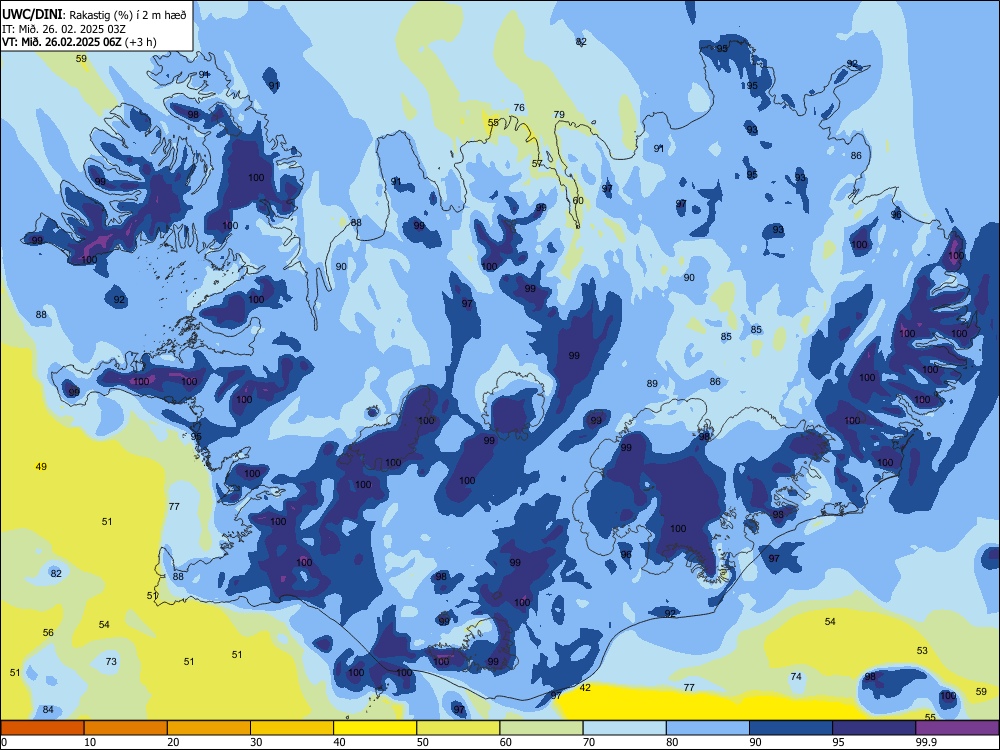
Task: Click the dark orange 0–10 legend swatch
Action: (42, 728)
